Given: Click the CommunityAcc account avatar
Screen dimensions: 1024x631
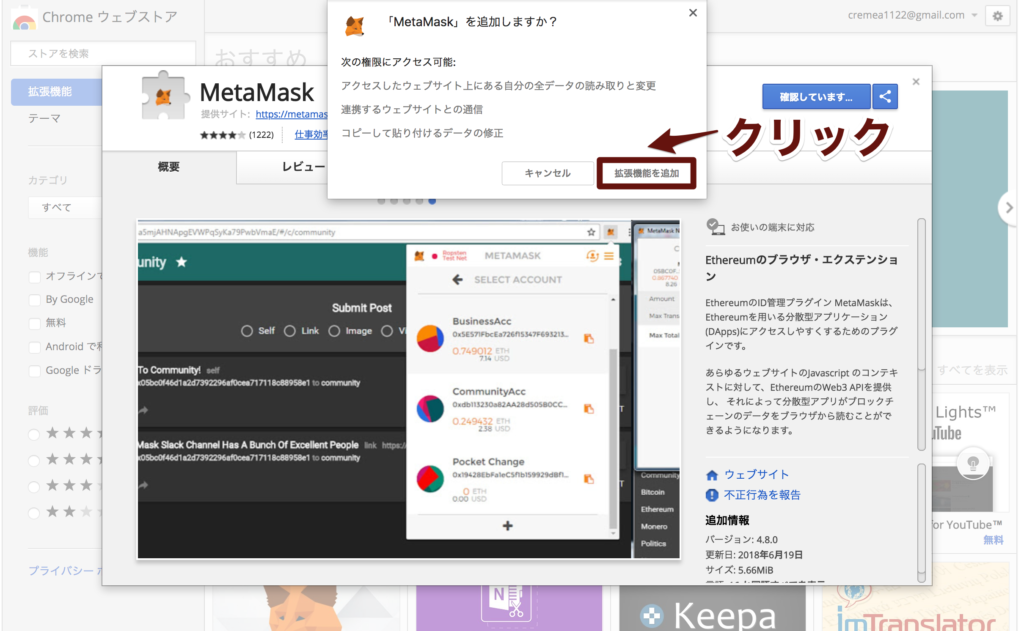Looking at the screenshot, I should coord(430,409).
